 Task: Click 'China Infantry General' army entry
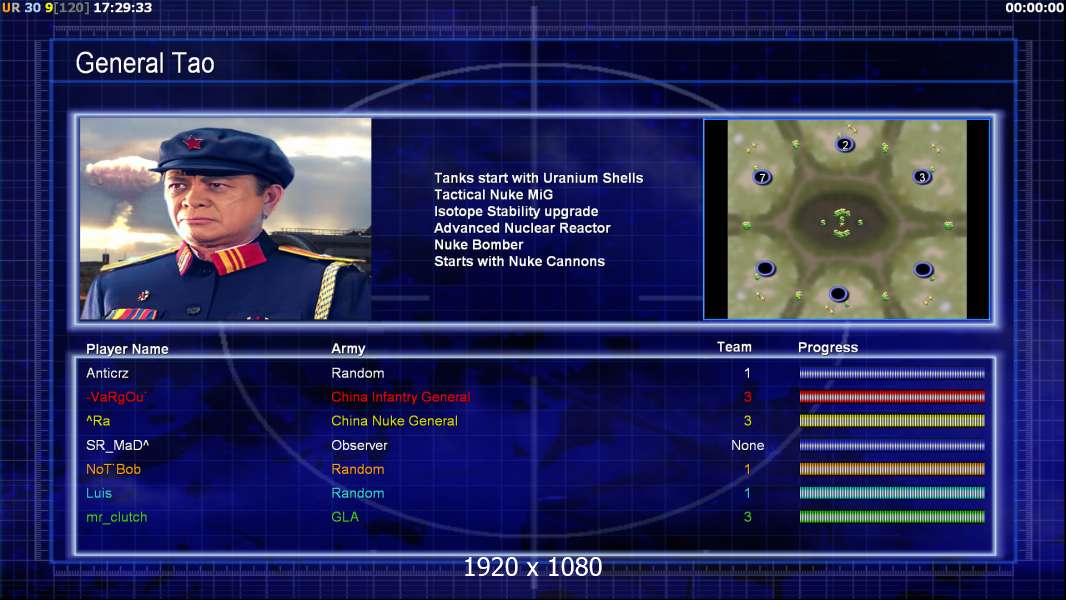pos(400,397)
